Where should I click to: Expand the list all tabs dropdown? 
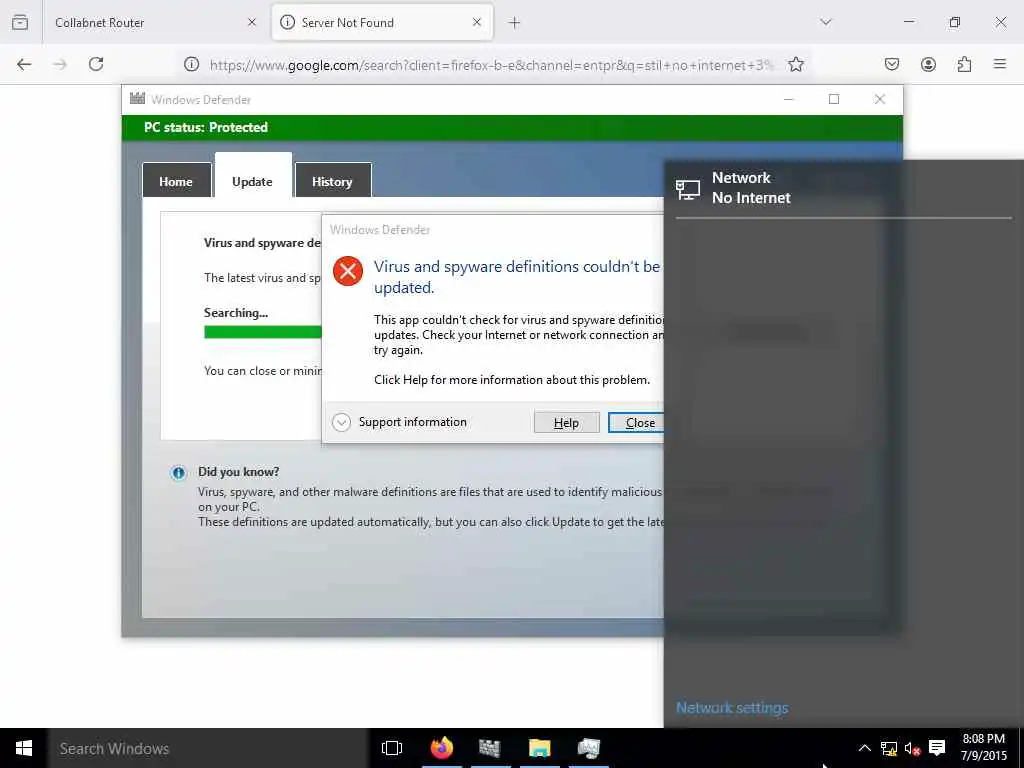point(825,22)
